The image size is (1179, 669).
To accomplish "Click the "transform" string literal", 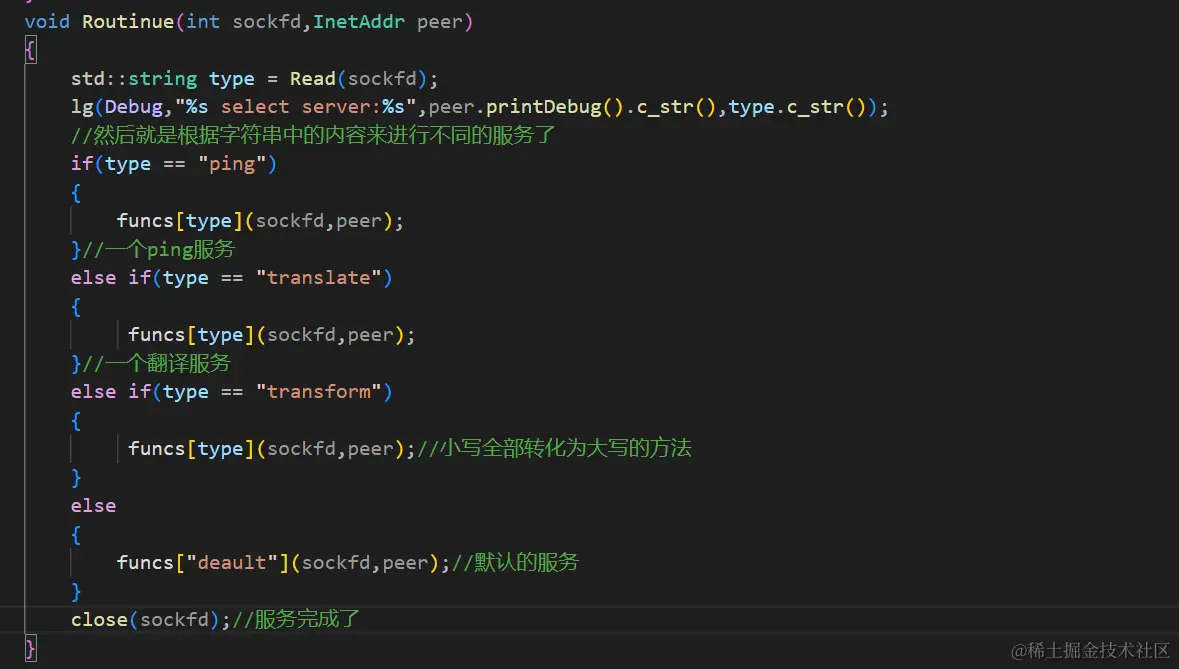I will [319, 392].
